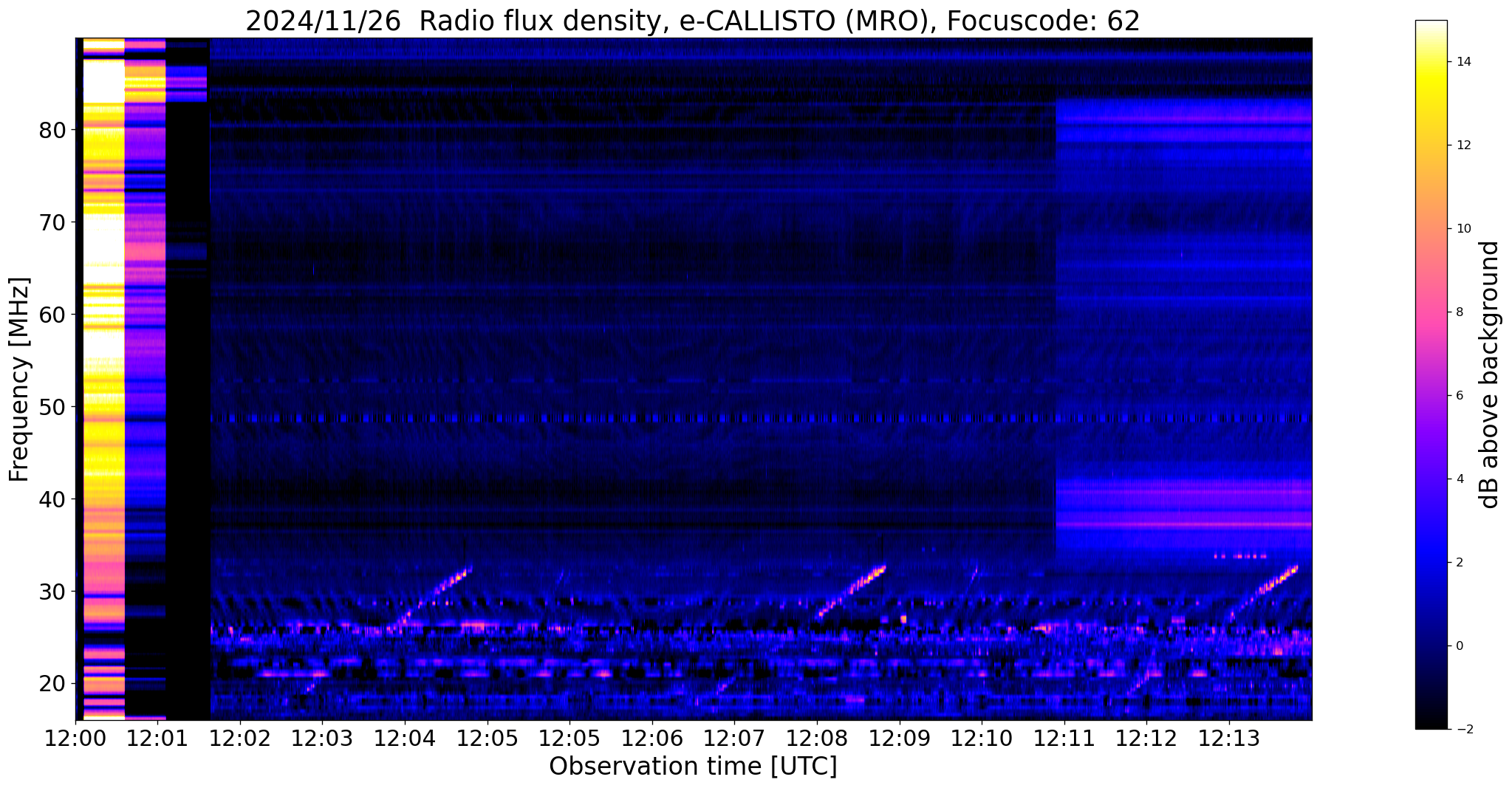
Task: Click the 'dB above background' colorbar label
Action: [x=1490, y=374]
